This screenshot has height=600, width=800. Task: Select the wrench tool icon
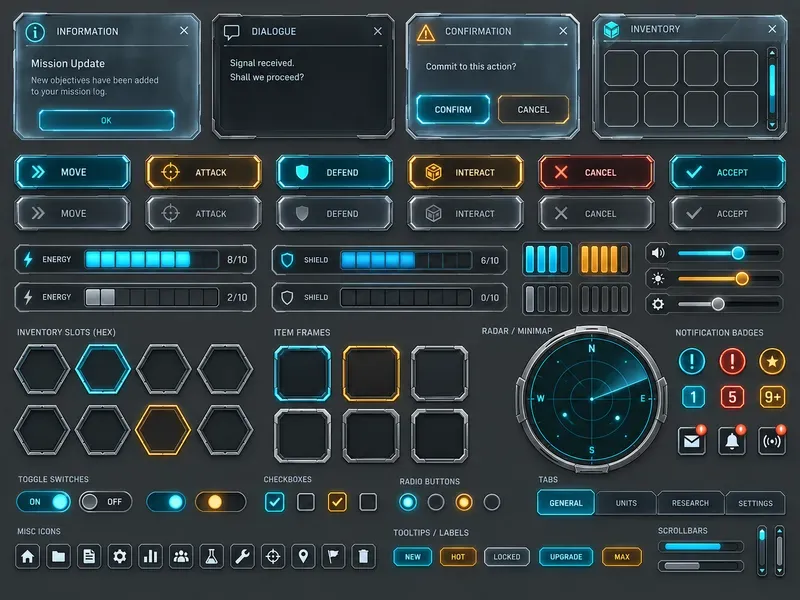[x=242, y=556]
